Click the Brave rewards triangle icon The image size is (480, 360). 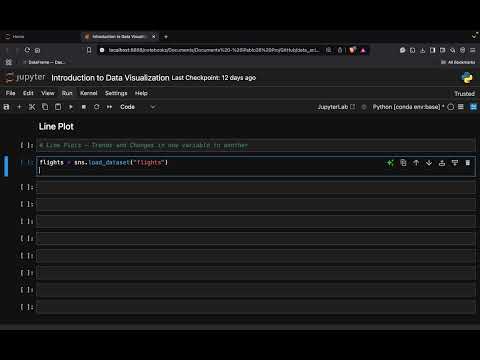coord(363,50)
